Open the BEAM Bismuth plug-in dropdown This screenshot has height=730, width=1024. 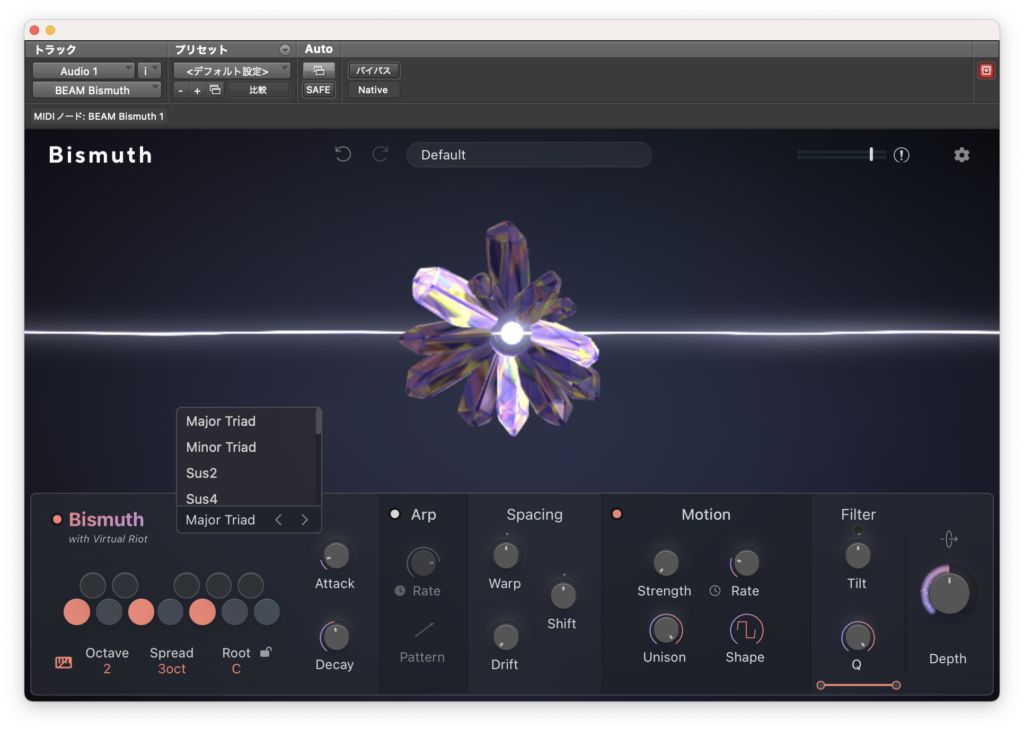pyautogui.click(x=97, y=90)
